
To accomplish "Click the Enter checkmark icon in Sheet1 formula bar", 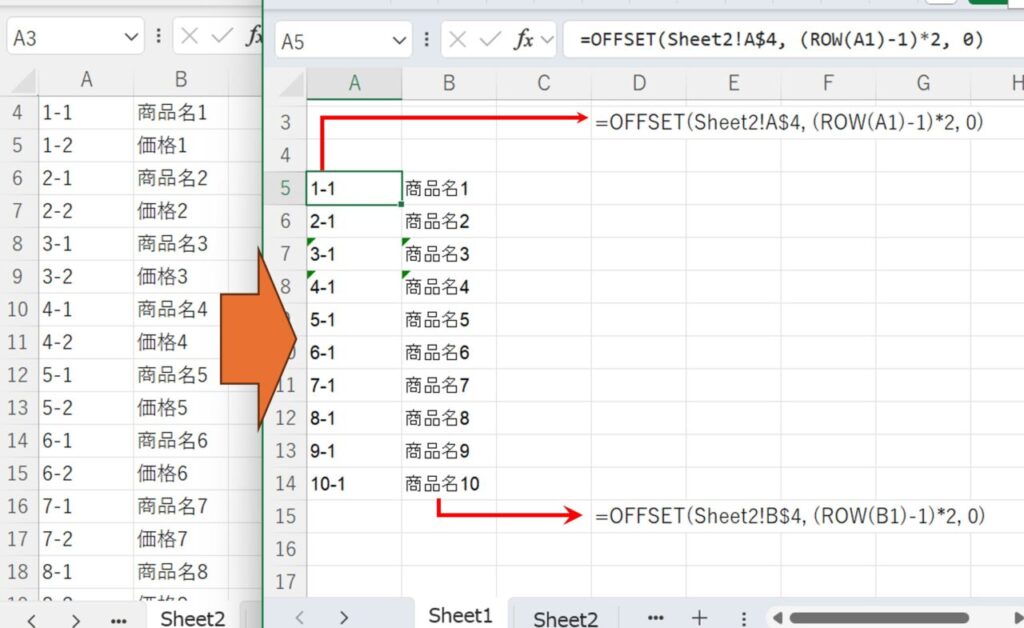I will click(x=490, y=40).
